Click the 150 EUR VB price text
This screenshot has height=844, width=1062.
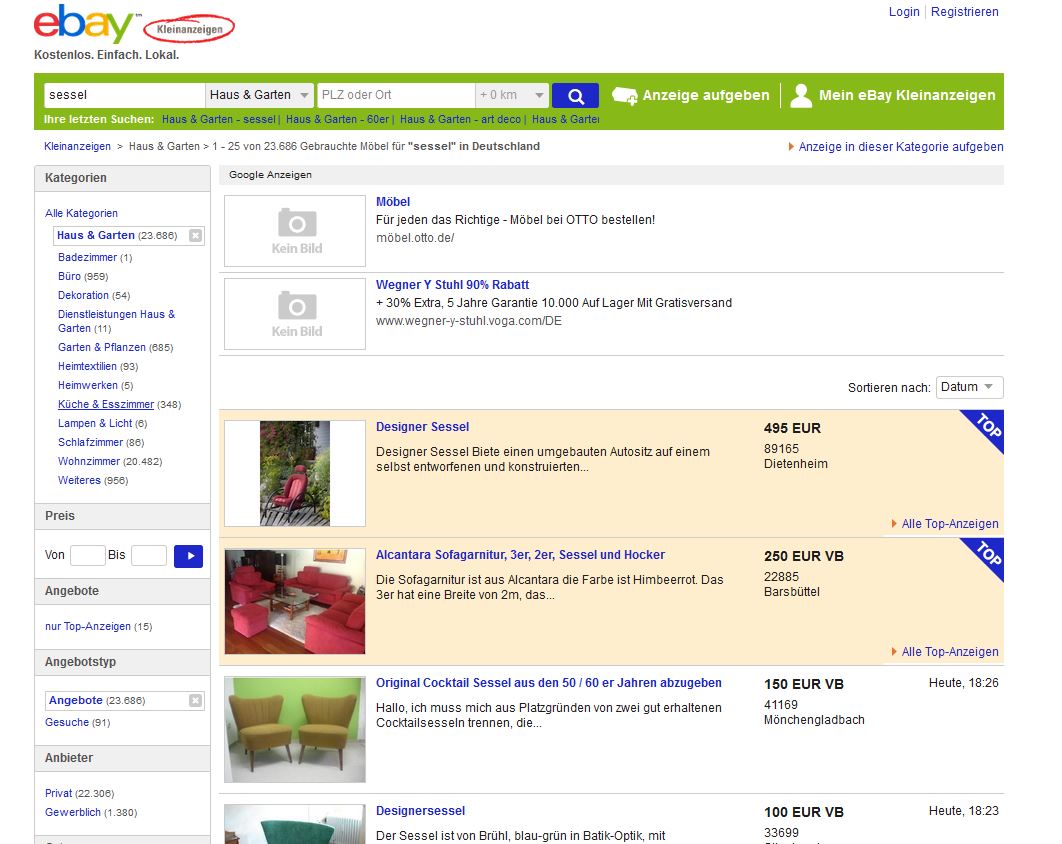point(804,684)
